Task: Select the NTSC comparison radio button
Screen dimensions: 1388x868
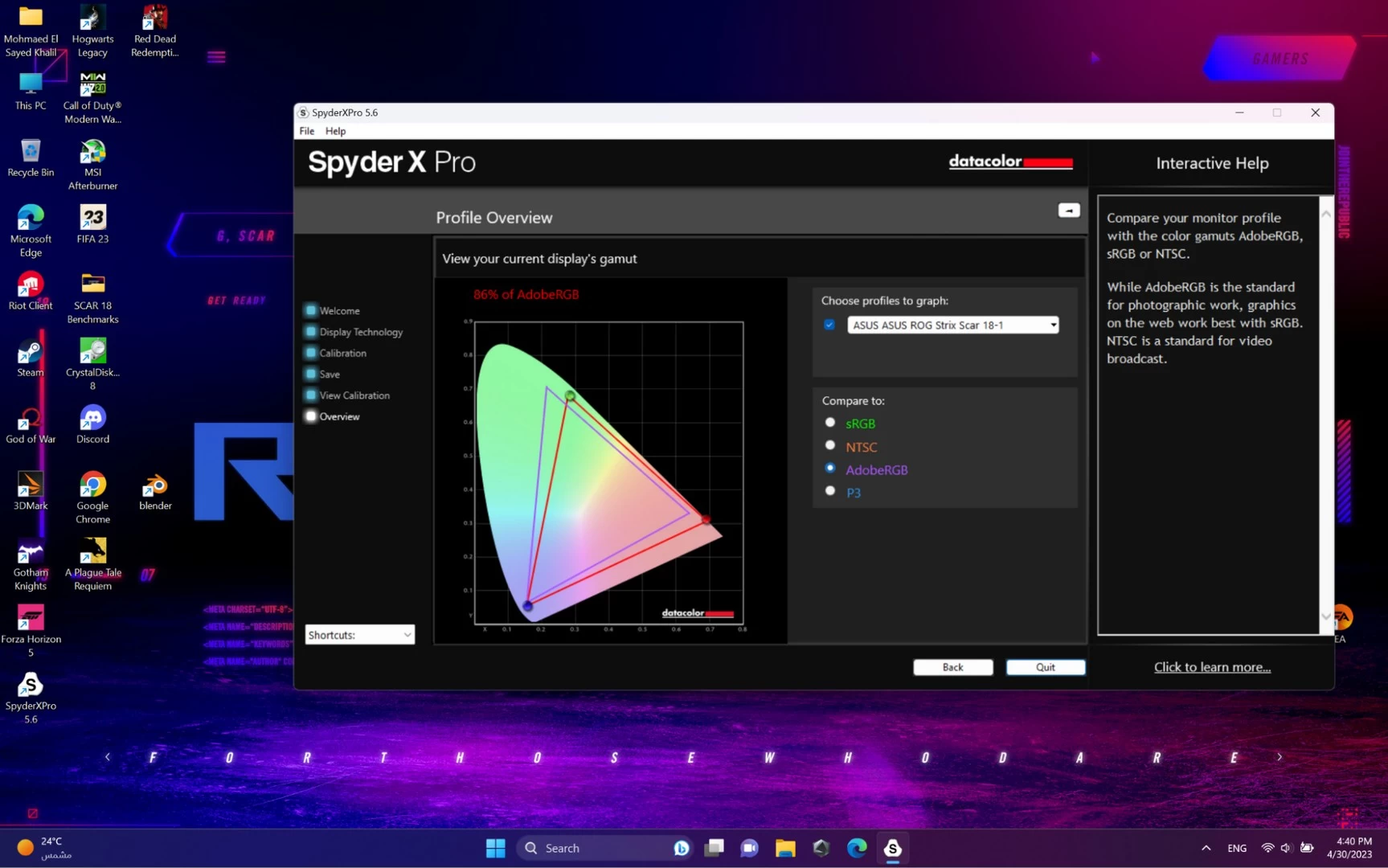Action: (830, 445)
